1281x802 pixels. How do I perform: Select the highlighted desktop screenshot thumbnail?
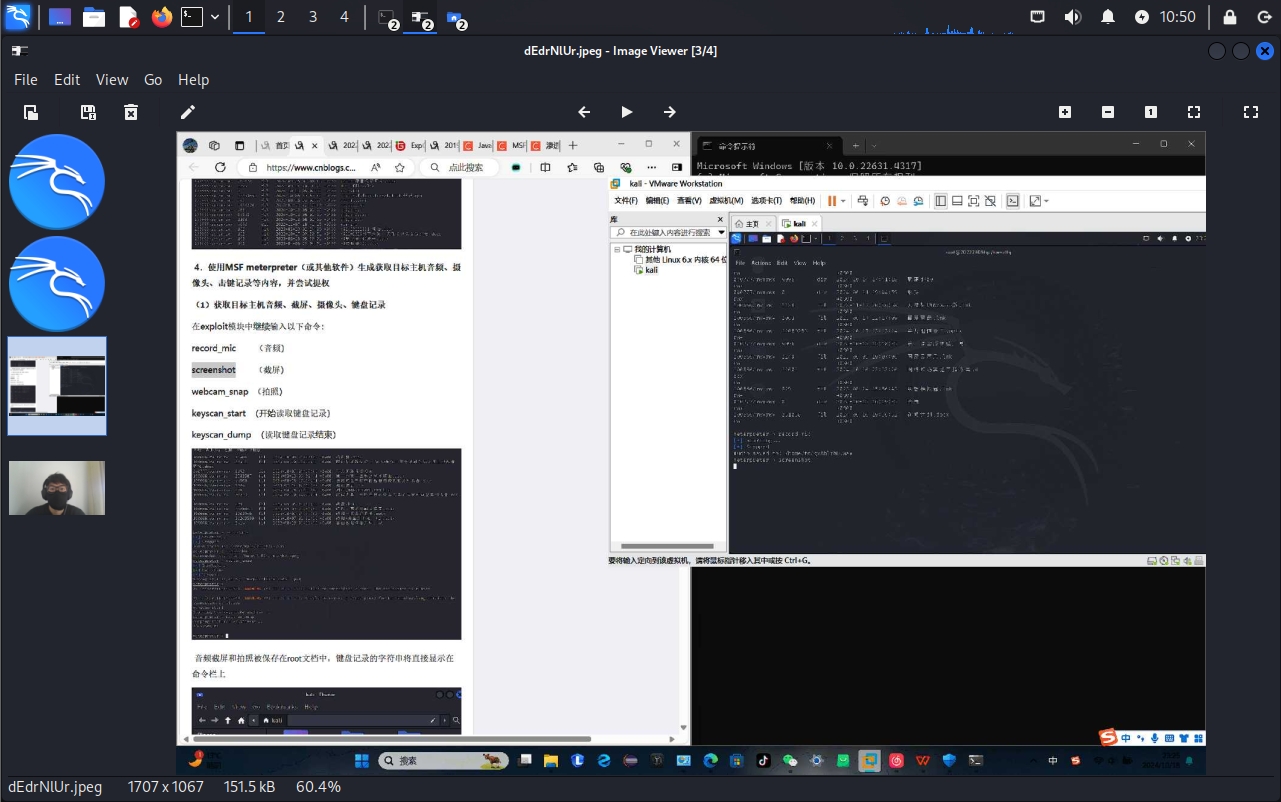pyautogui.click(x=57, y=386)
